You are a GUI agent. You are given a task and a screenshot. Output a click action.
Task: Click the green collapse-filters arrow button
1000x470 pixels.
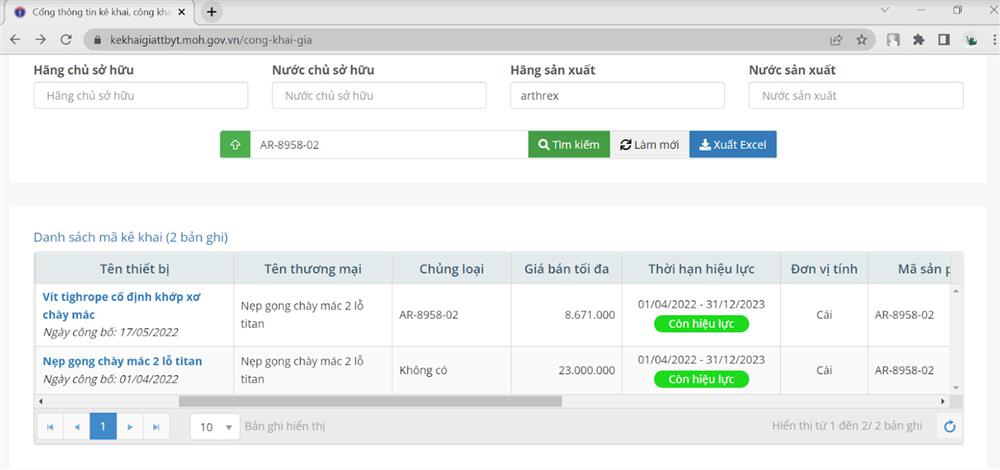pyautogui.click(x=235, y=144)
